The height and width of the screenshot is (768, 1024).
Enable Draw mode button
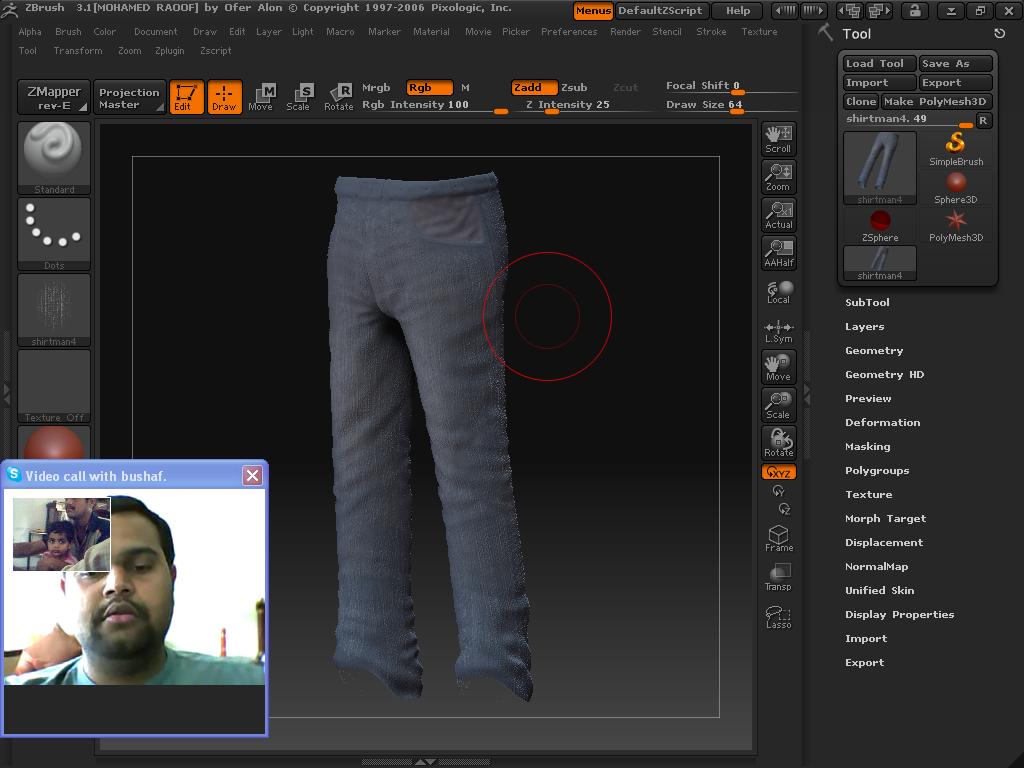225,97
